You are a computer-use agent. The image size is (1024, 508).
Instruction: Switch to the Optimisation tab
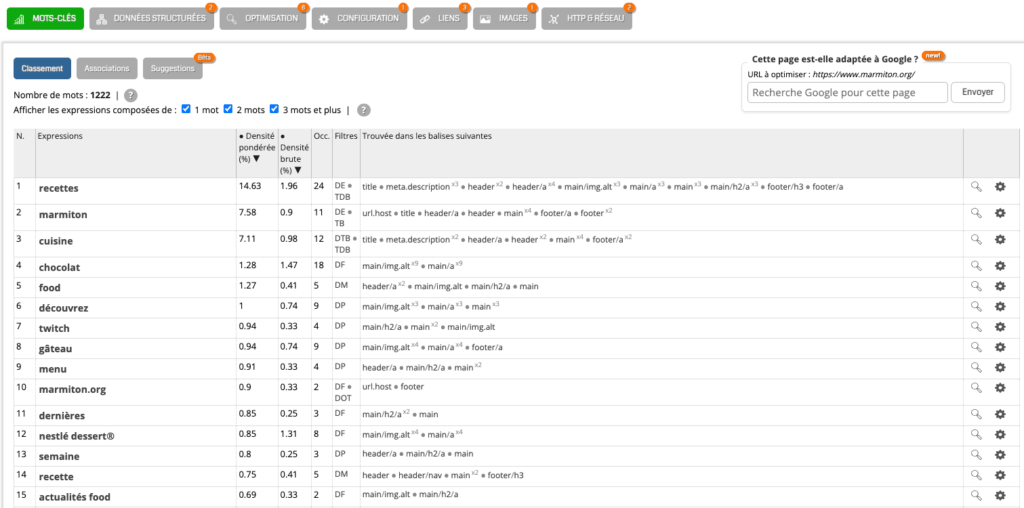(263, 18)
